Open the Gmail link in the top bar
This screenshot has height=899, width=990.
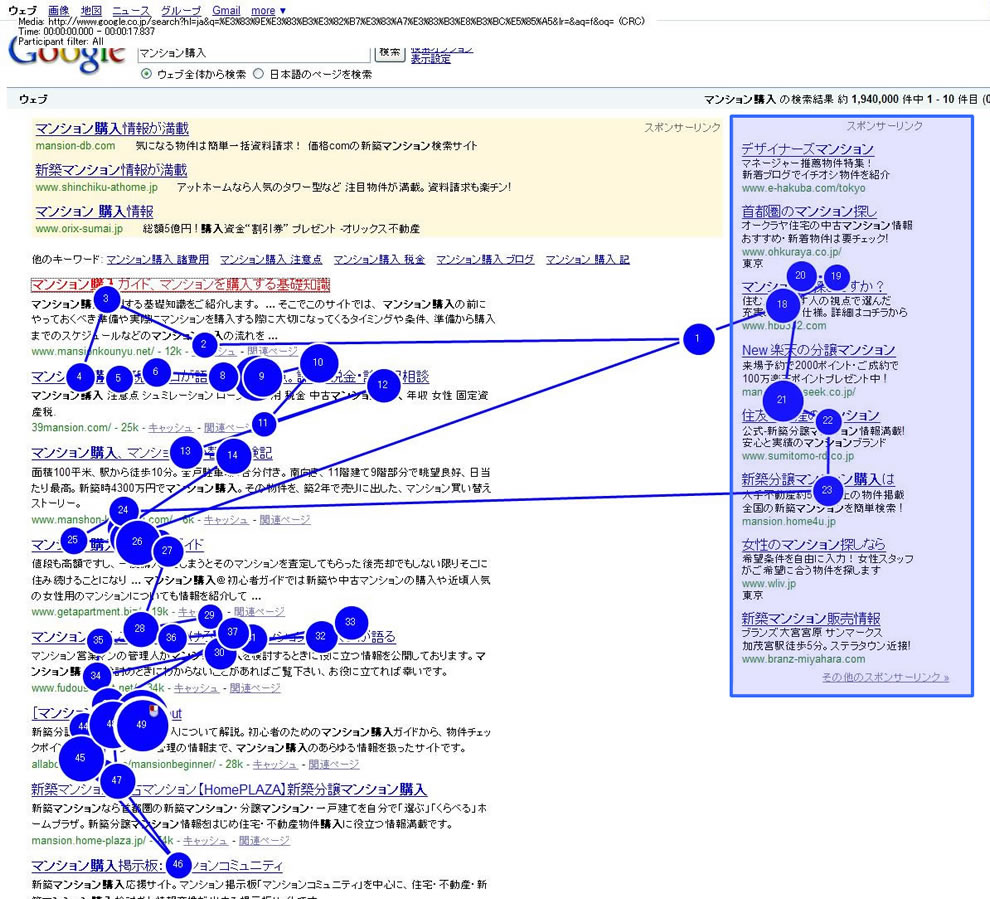(226, 11)
